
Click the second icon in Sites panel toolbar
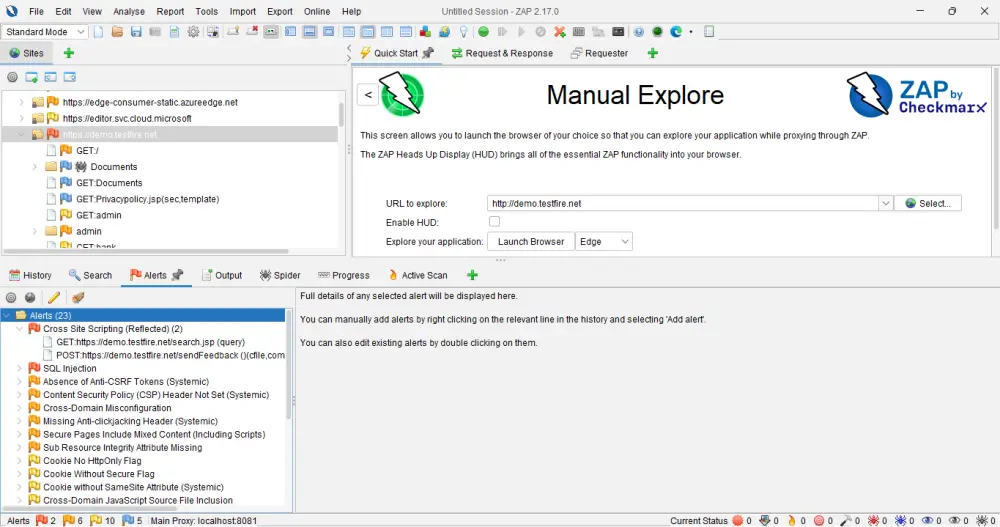click(x=31, y=77)
